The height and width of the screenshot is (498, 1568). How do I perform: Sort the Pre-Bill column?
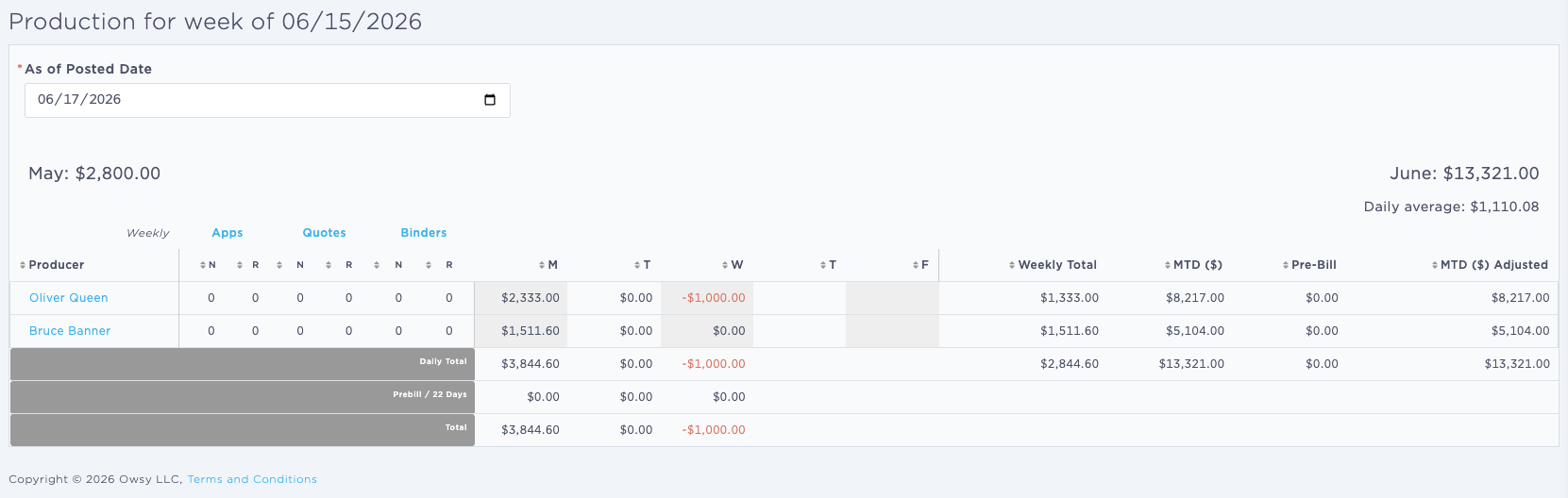1309,265
